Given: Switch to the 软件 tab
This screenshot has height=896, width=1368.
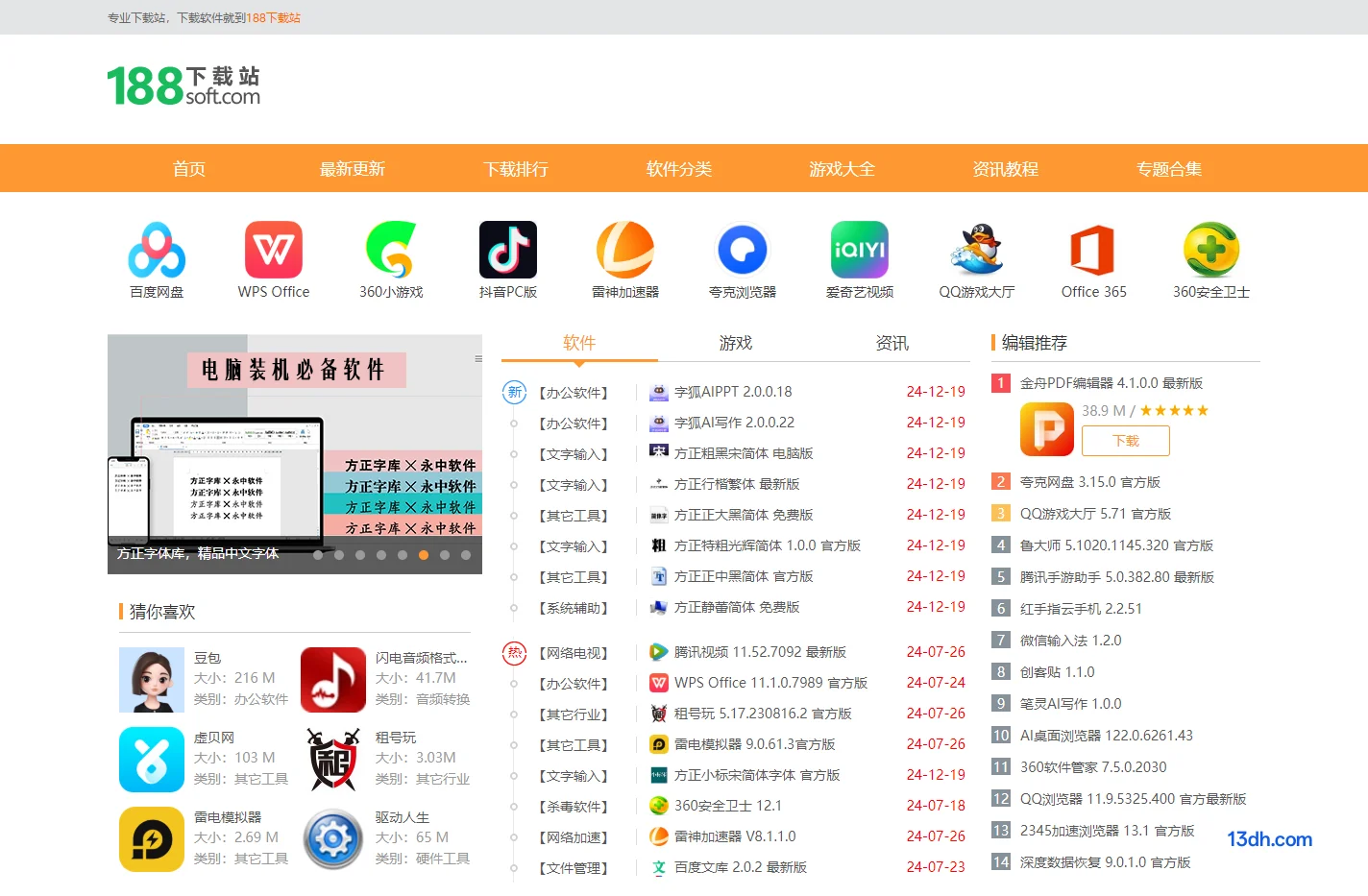Looking at the screenshot, I should click(579, 343).
